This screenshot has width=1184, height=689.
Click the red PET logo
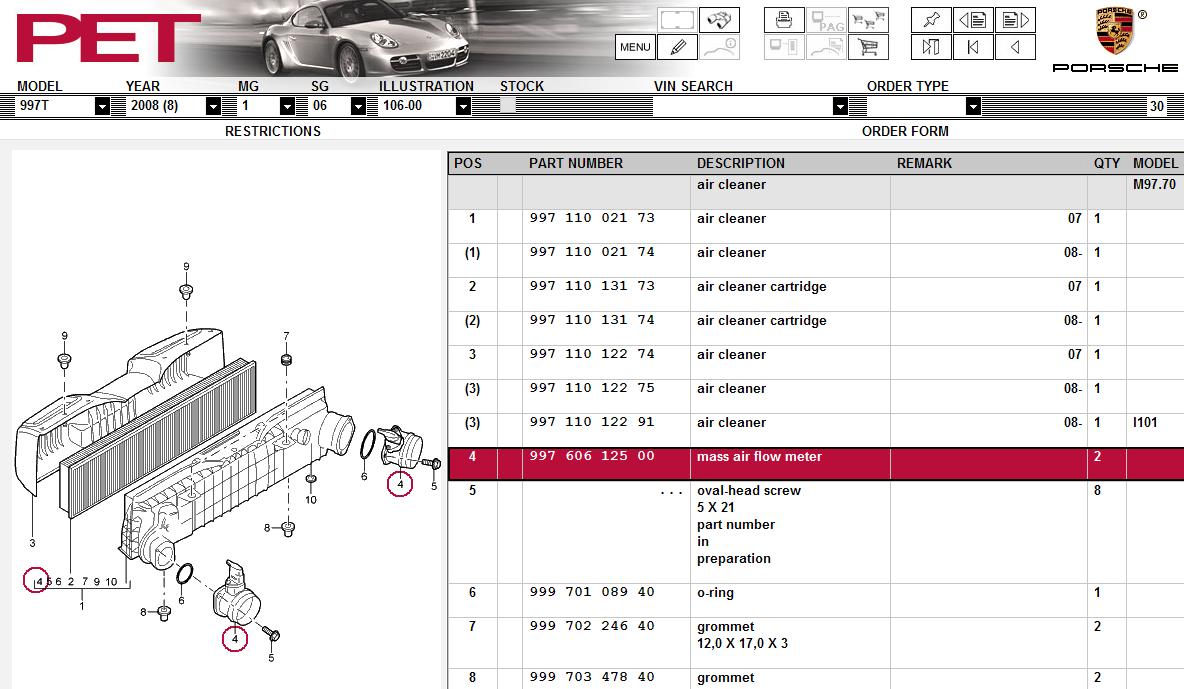(x=107, y=38)
